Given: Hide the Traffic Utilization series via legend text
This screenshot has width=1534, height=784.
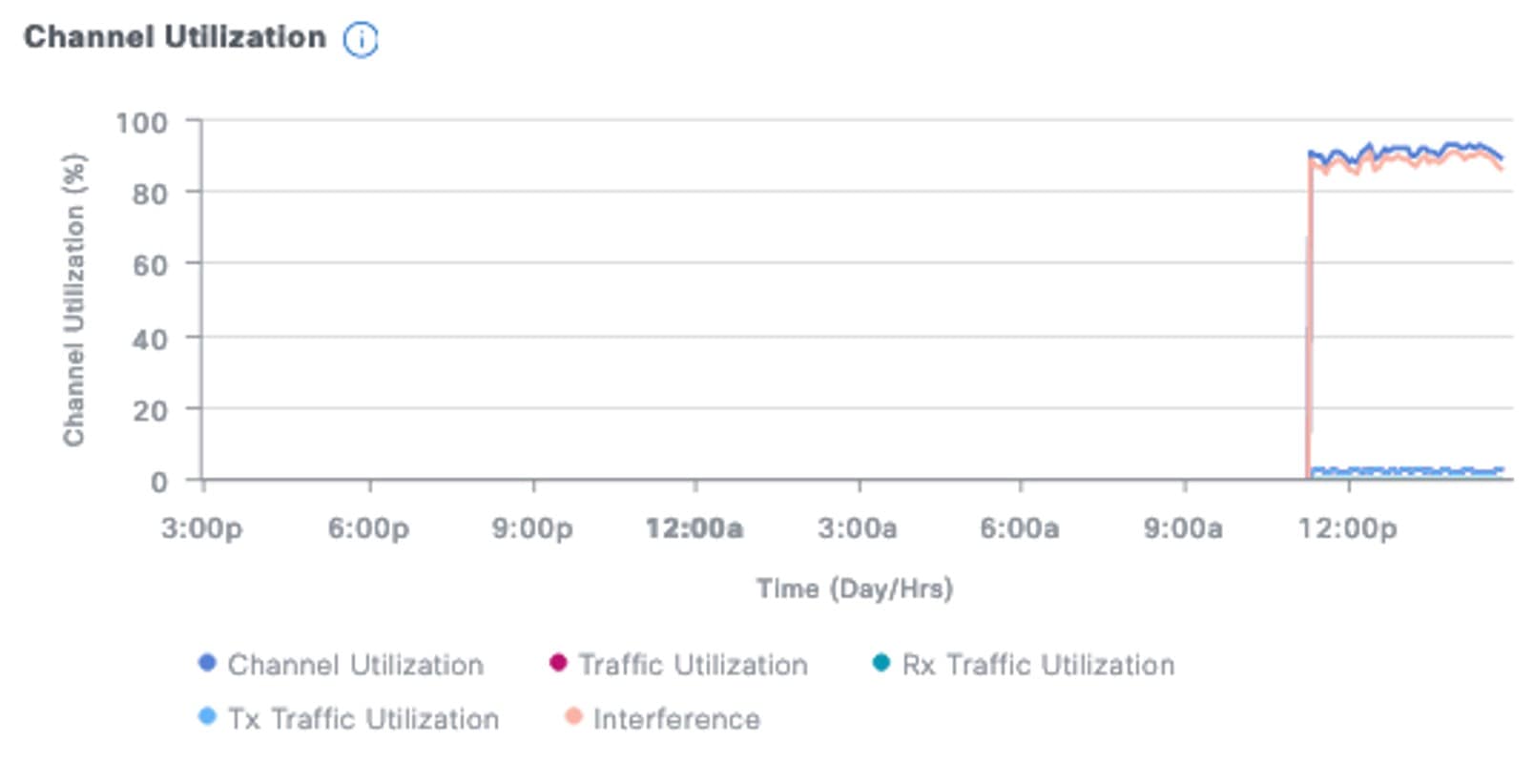Looking at the screenshot, I should click(693, 665).
